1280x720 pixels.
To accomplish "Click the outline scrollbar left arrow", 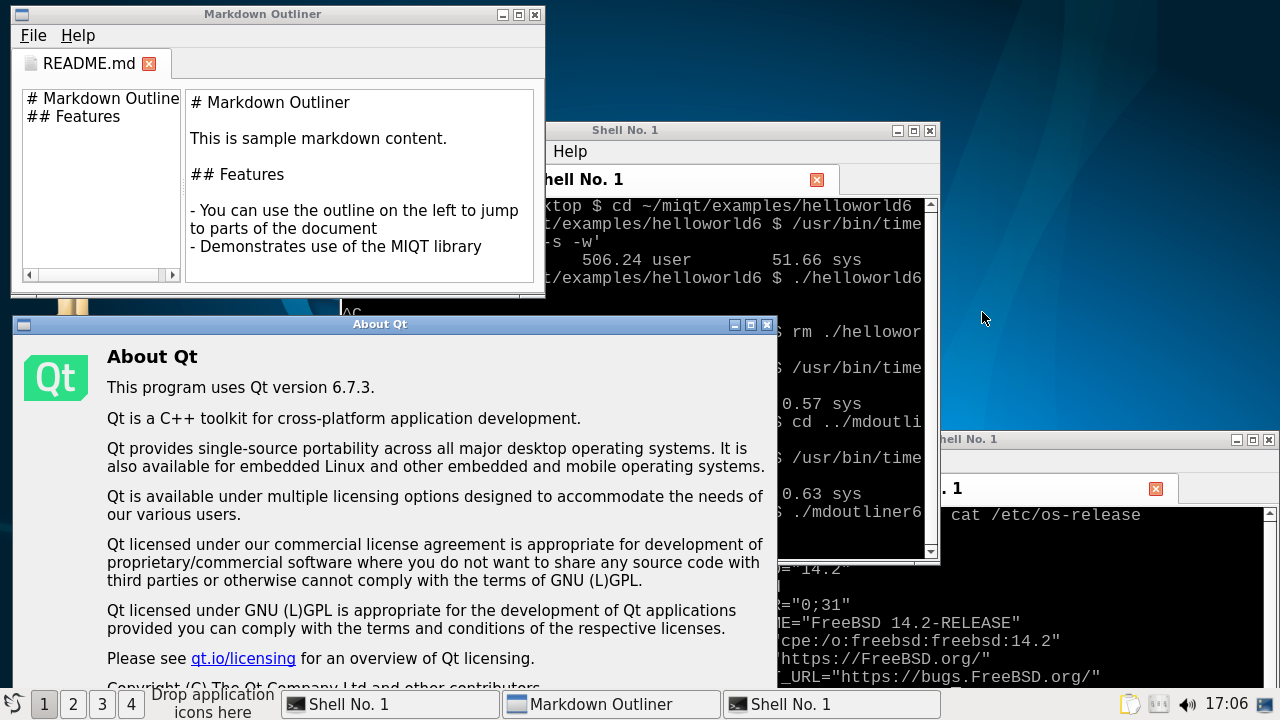I will click(30, 275).
